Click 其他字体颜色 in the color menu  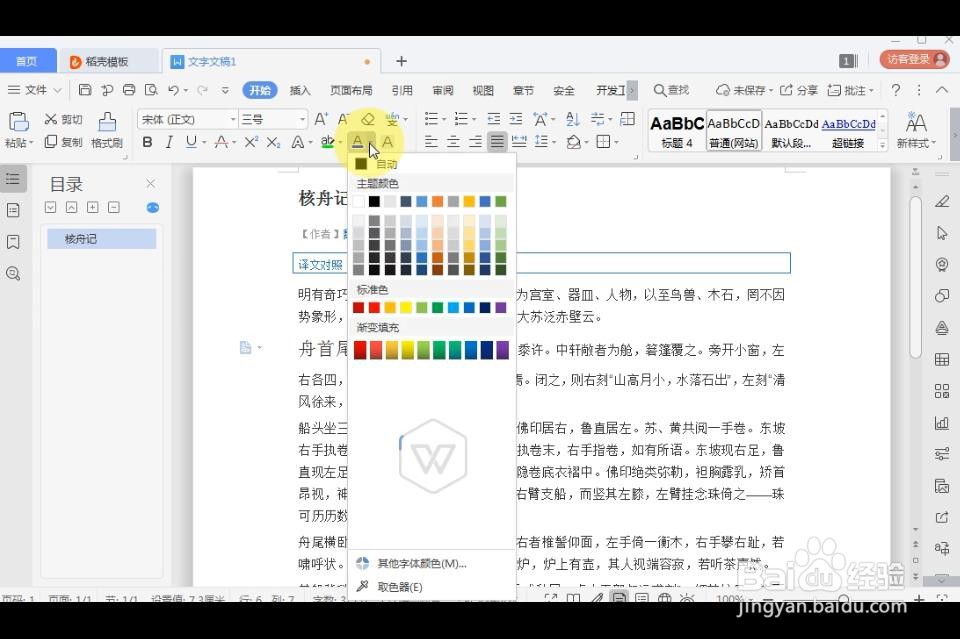[x=420, y=562]
